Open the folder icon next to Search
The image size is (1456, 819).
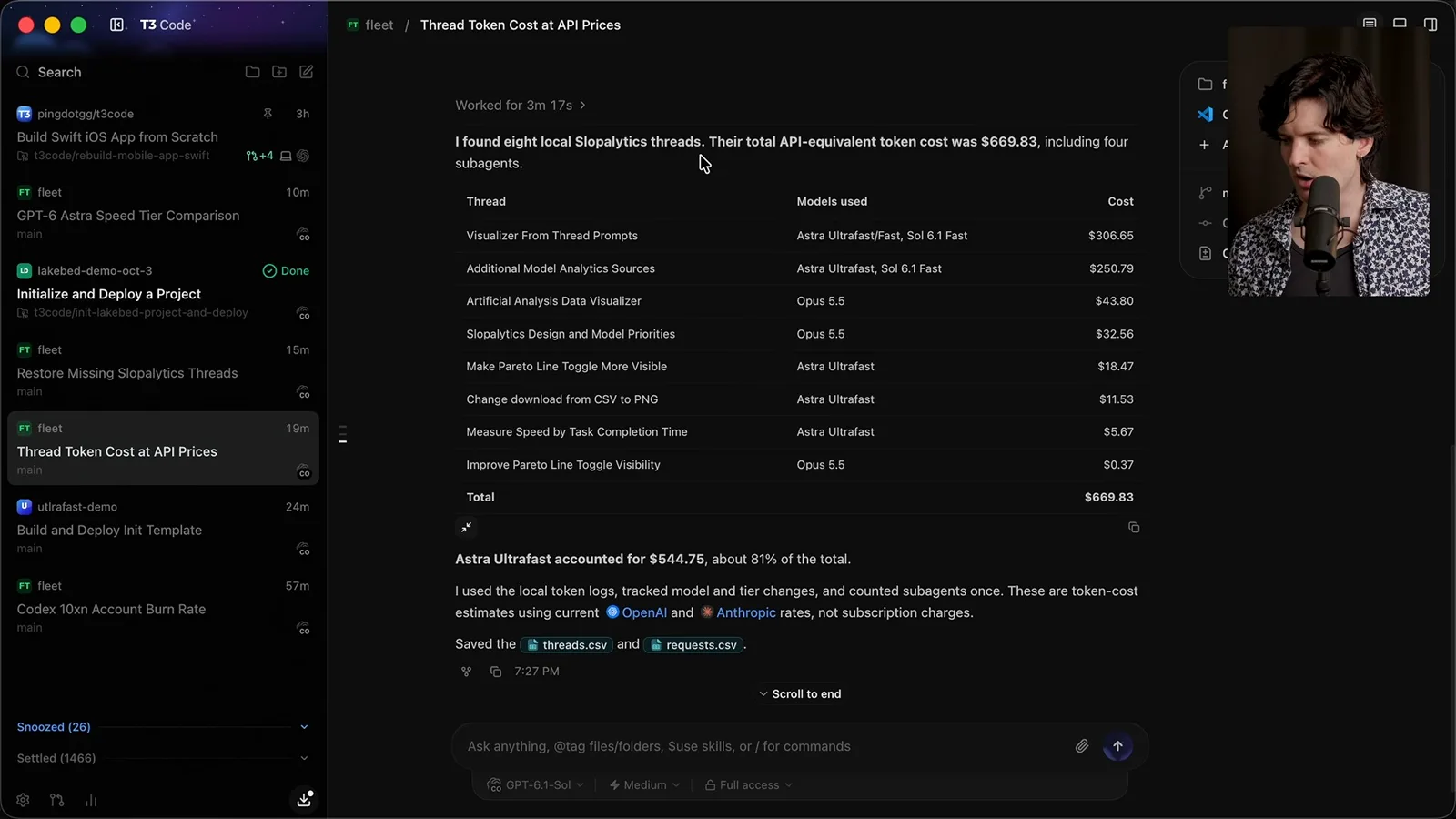click(252, 72)
